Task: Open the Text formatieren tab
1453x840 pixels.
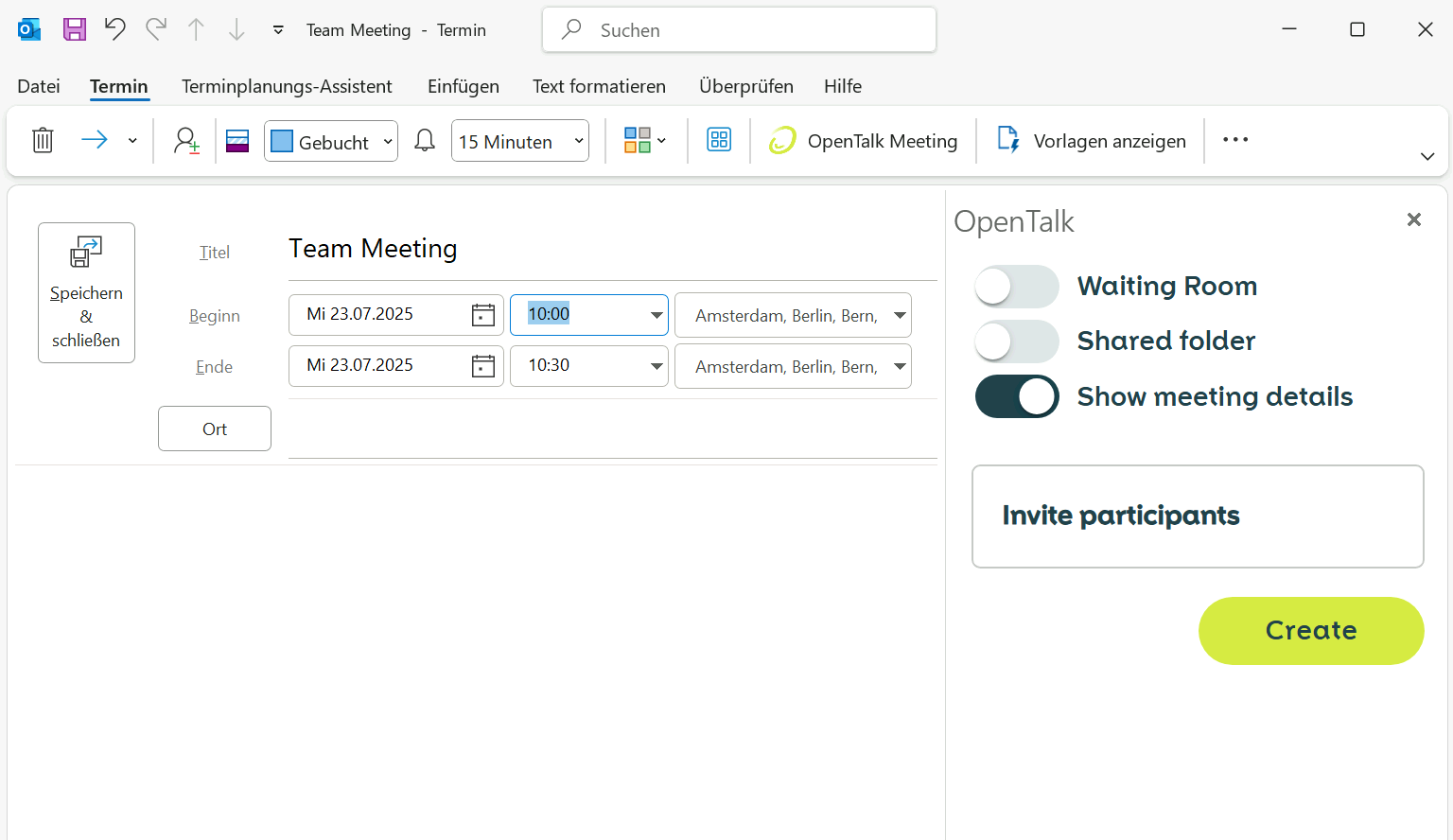Action: (x=599, y=86)
